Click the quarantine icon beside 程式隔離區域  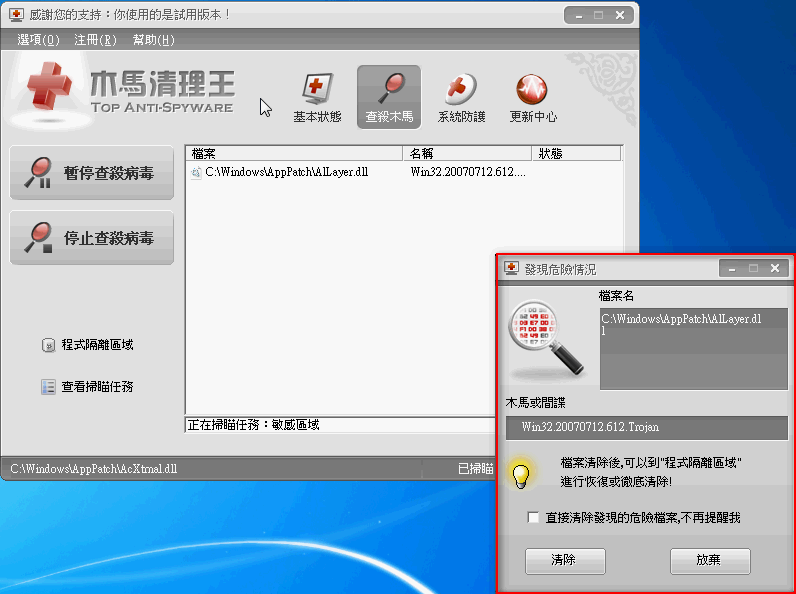click(48, 345)
